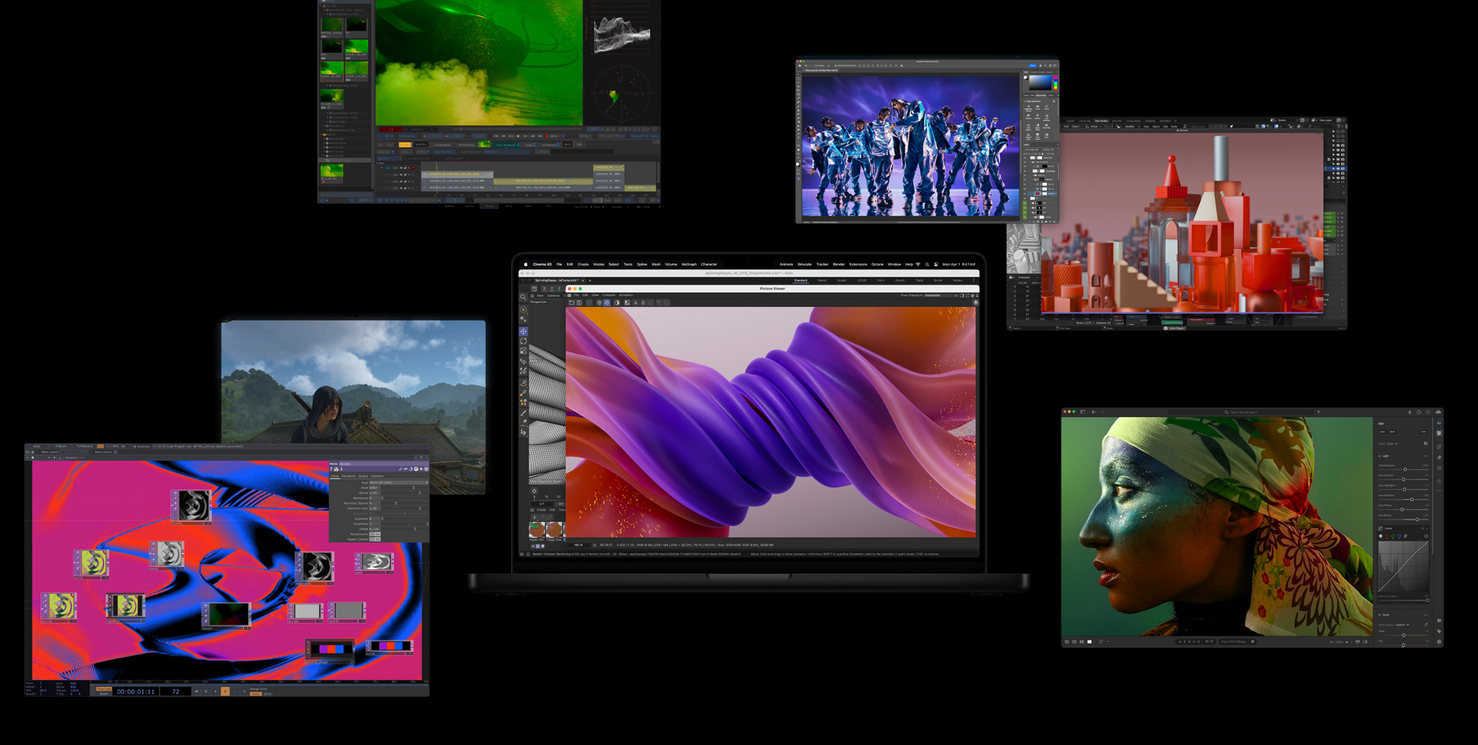The width and height of the screenshot is (1478, 745).
Task: Adjust the Period slider in Noise parameters
Action: pos(404,493)
